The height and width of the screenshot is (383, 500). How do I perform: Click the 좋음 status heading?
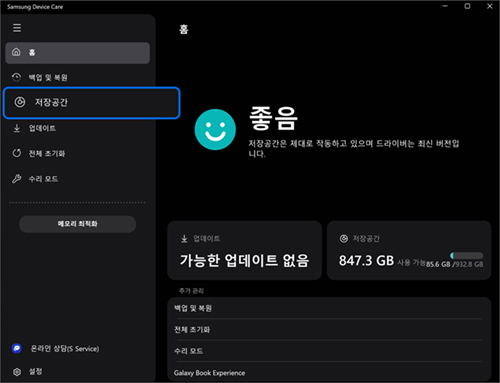(273, 119)
